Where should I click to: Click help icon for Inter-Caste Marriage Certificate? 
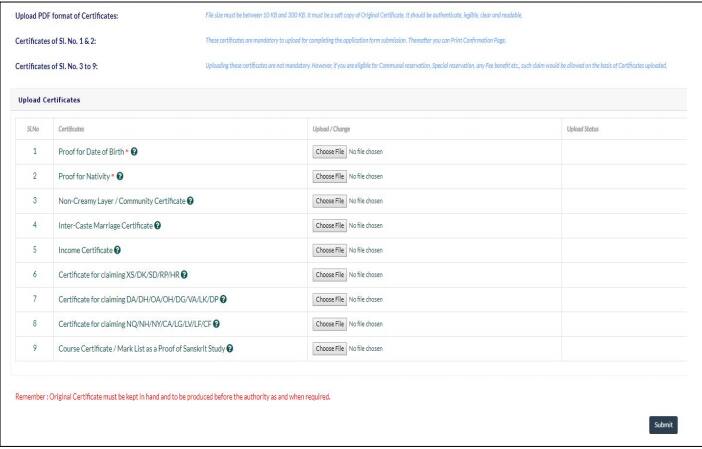(157, 225)
